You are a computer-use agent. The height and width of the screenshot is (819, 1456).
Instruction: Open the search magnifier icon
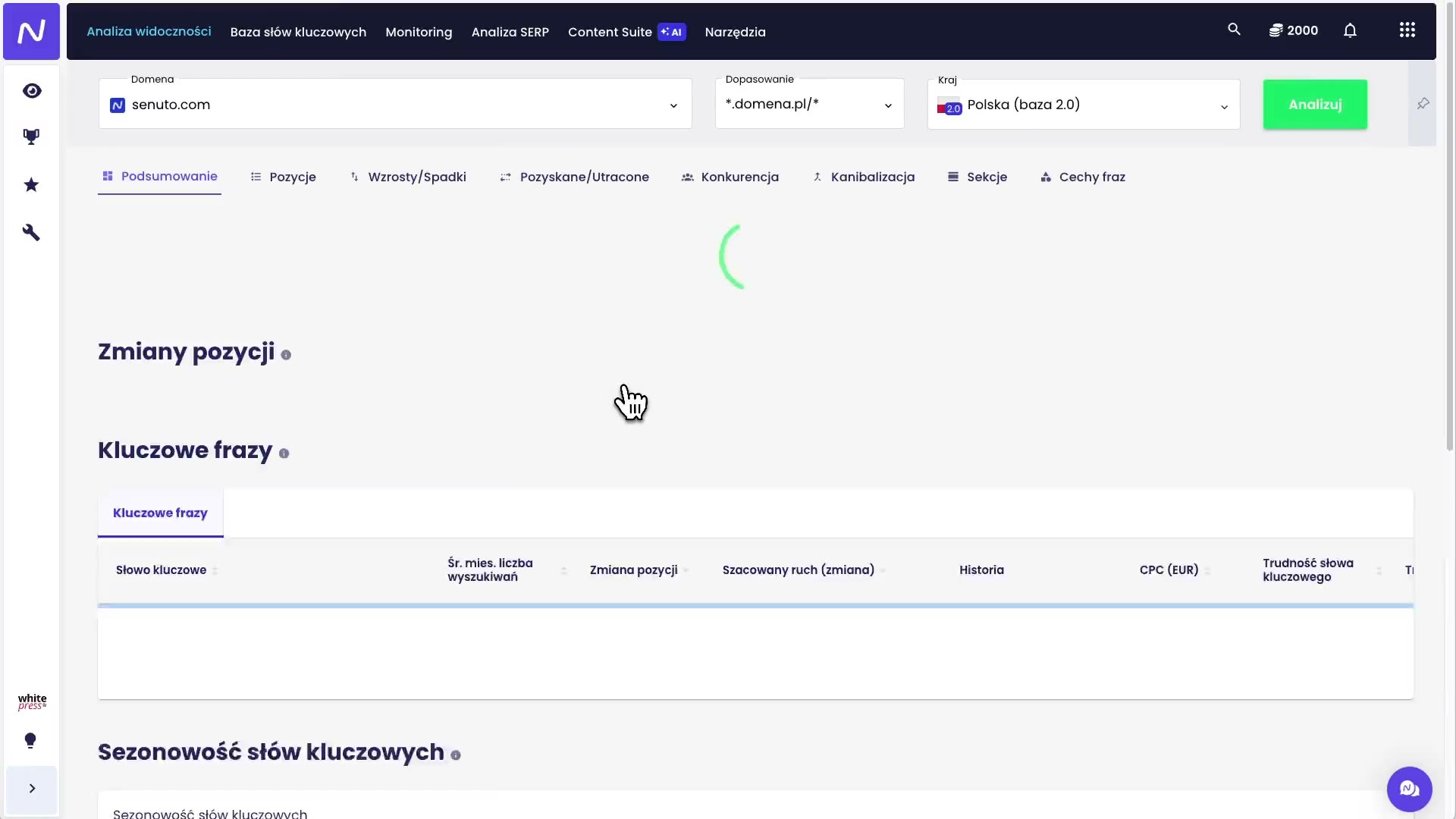[1234, 30]
